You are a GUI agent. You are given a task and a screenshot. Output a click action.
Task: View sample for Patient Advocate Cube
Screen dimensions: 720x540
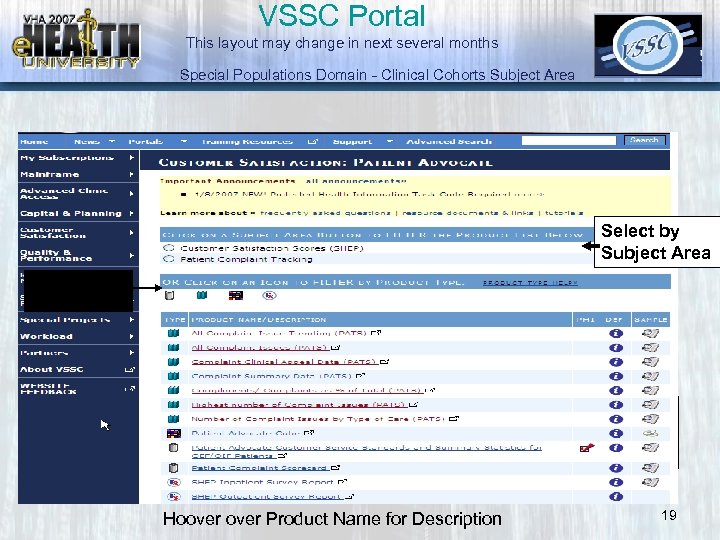point(650,433)
